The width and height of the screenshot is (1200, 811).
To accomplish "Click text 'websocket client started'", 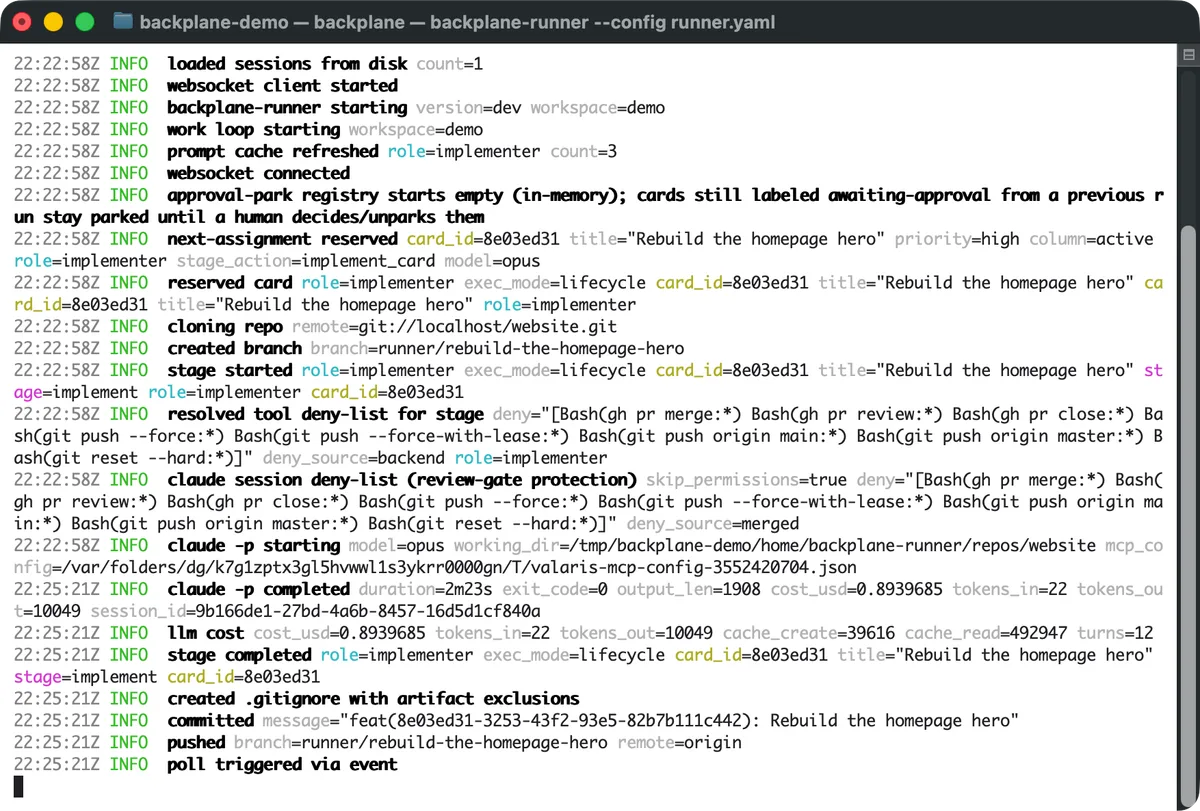I will tap(282, 86).
